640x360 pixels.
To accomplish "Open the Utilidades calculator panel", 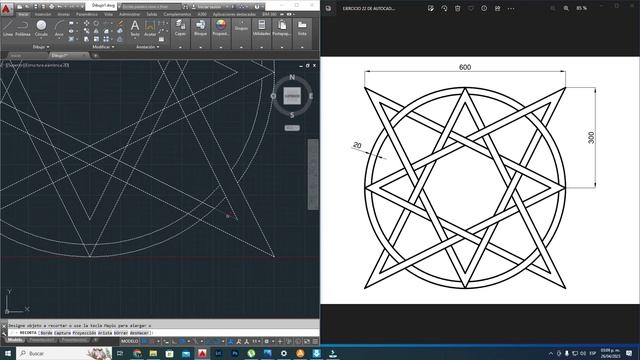I will click(x=262, y=27).
